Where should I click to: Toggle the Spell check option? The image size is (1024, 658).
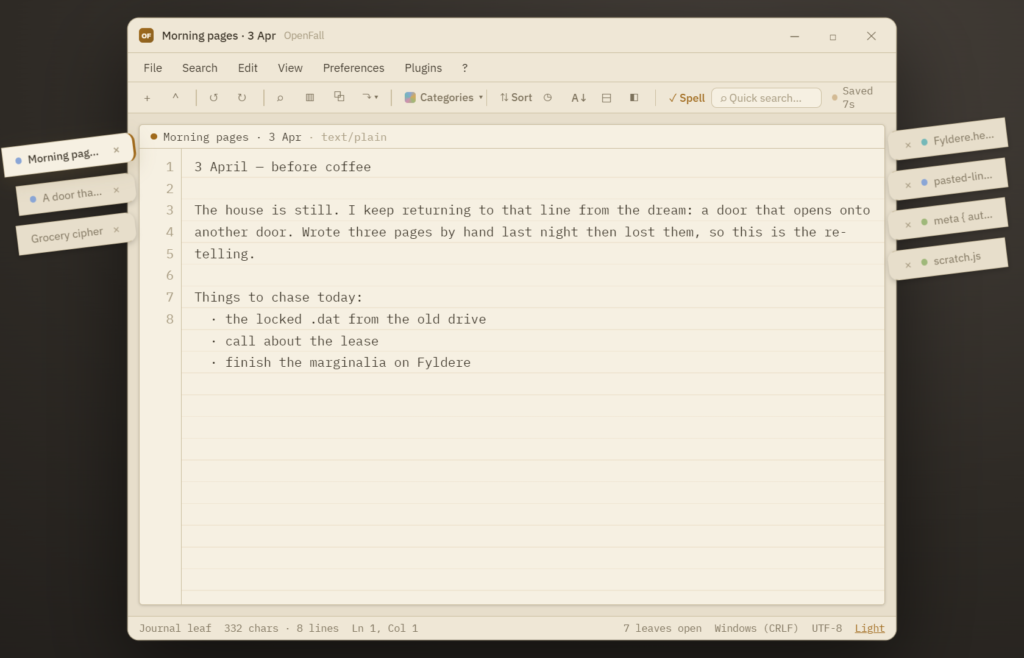(x=686, y=98)
